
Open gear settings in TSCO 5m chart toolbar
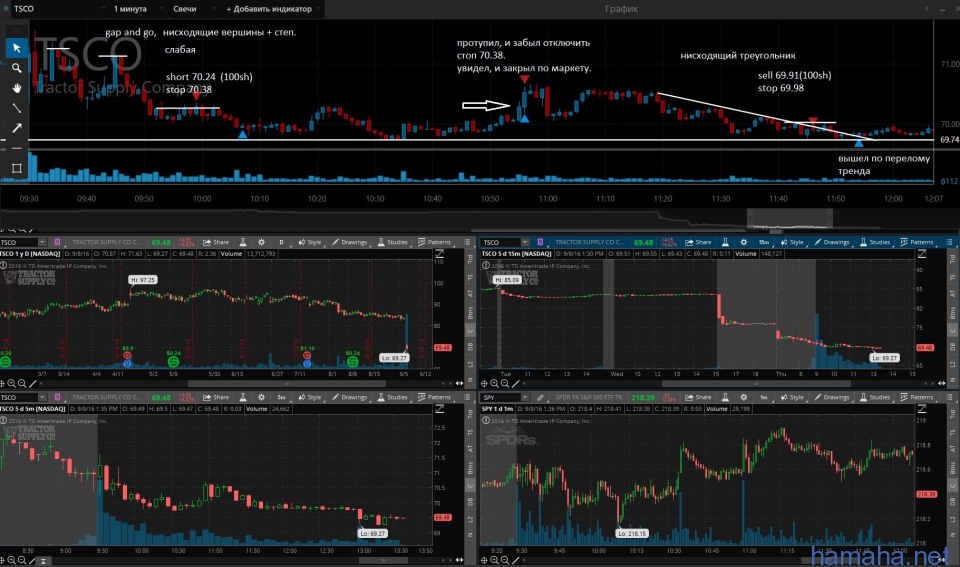tap(261, 397)
